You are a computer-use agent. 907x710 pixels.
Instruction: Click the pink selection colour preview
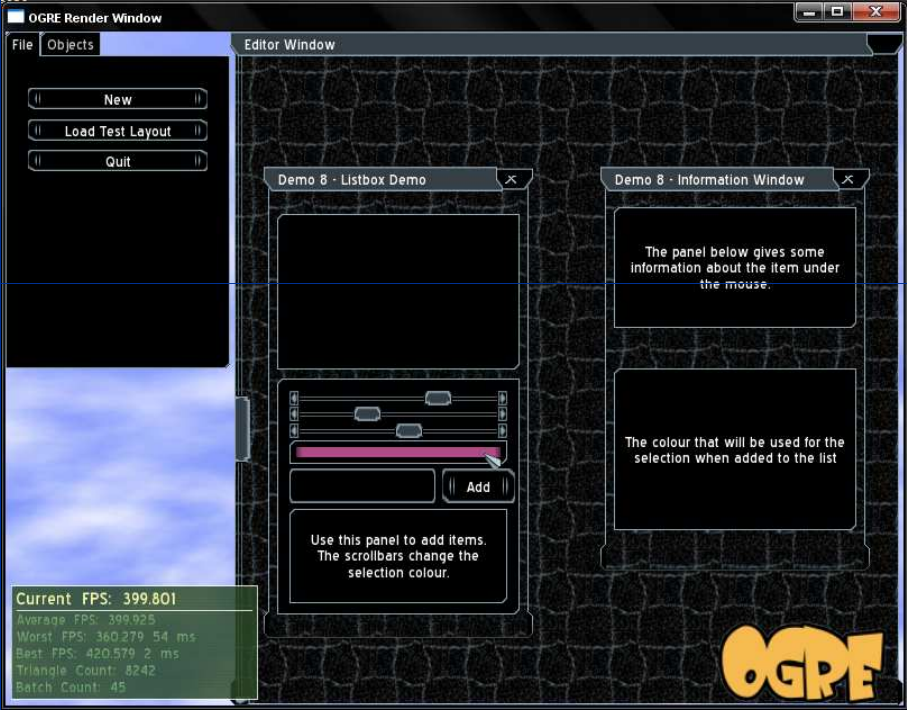point(398,452)
